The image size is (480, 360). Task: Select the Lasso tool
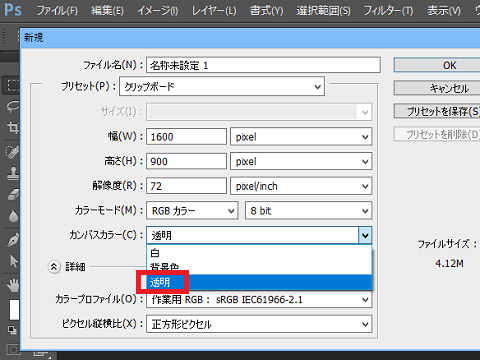click(12, 107)
